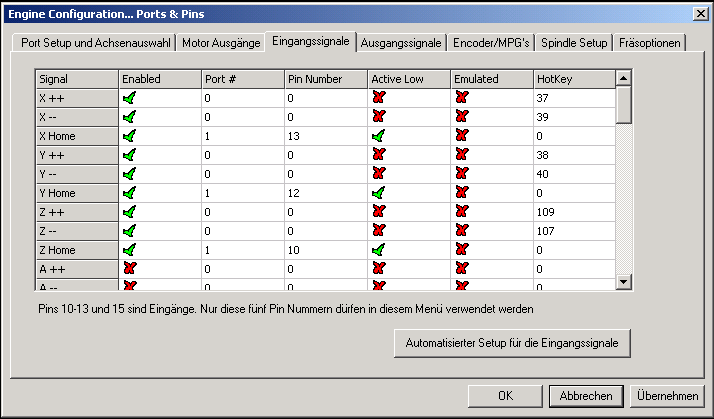Switch to Motor Ausgänge tab
The width and height of the screenshot is (714, 419).
(221, 43)
